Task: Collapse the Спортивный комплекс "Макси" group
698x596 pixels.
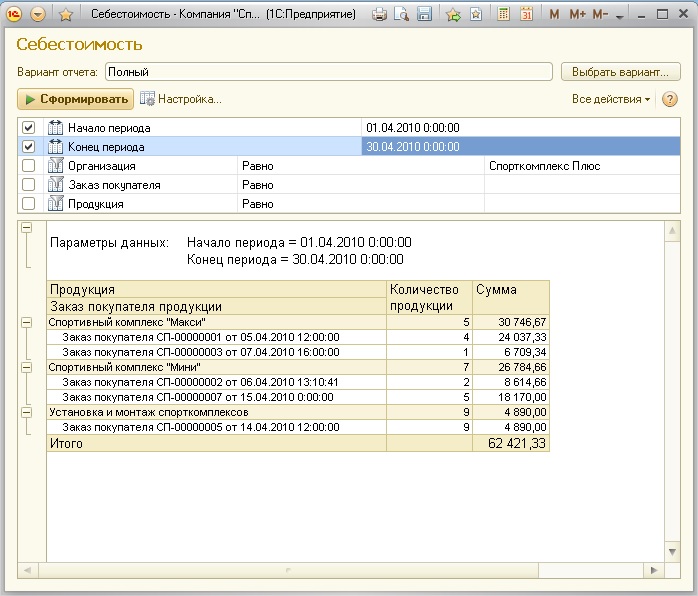Action: point(26,323)
